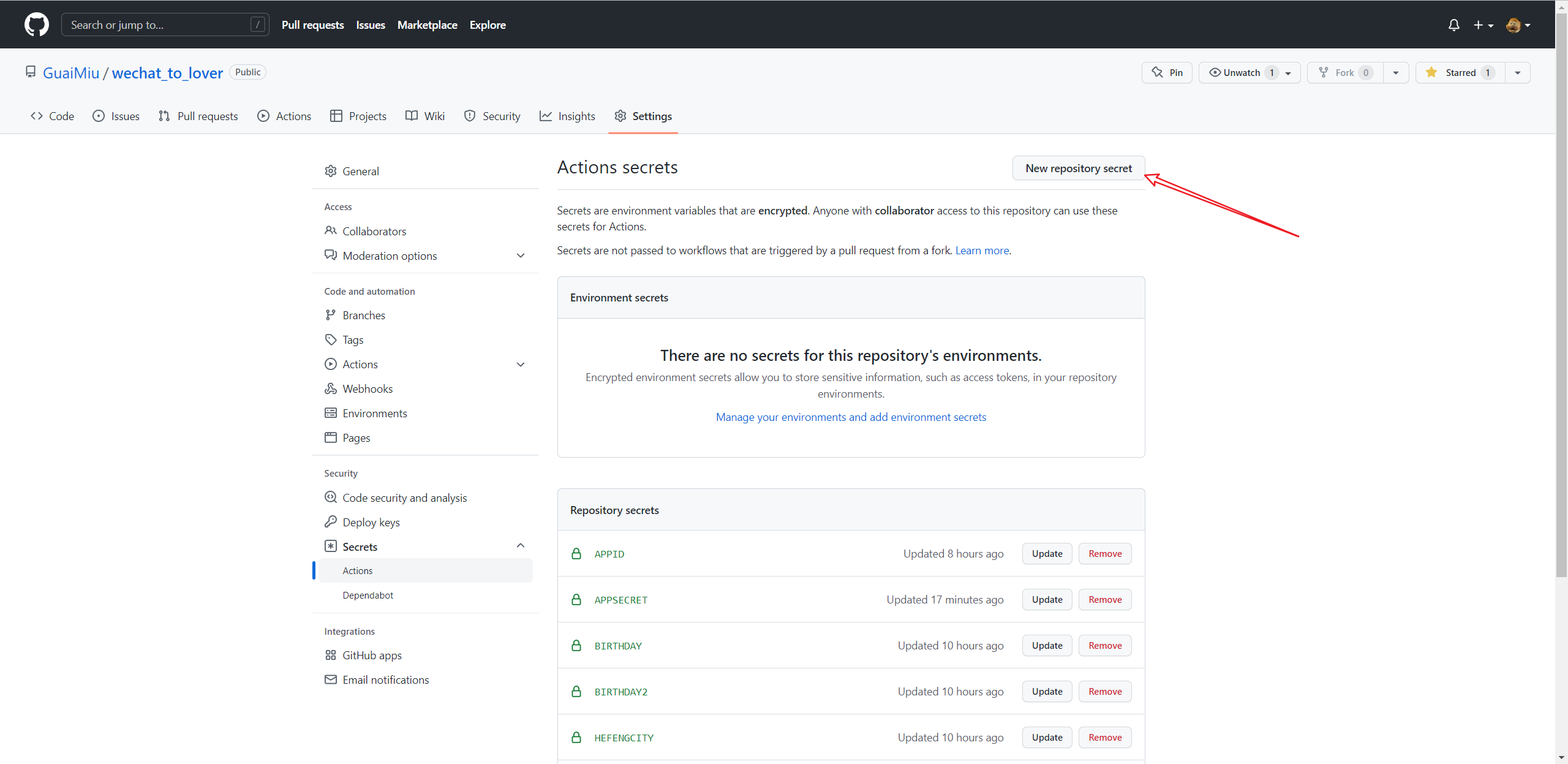Click the Fork button
Viewport: 1568px width, 764px height.
point(1345,72)
